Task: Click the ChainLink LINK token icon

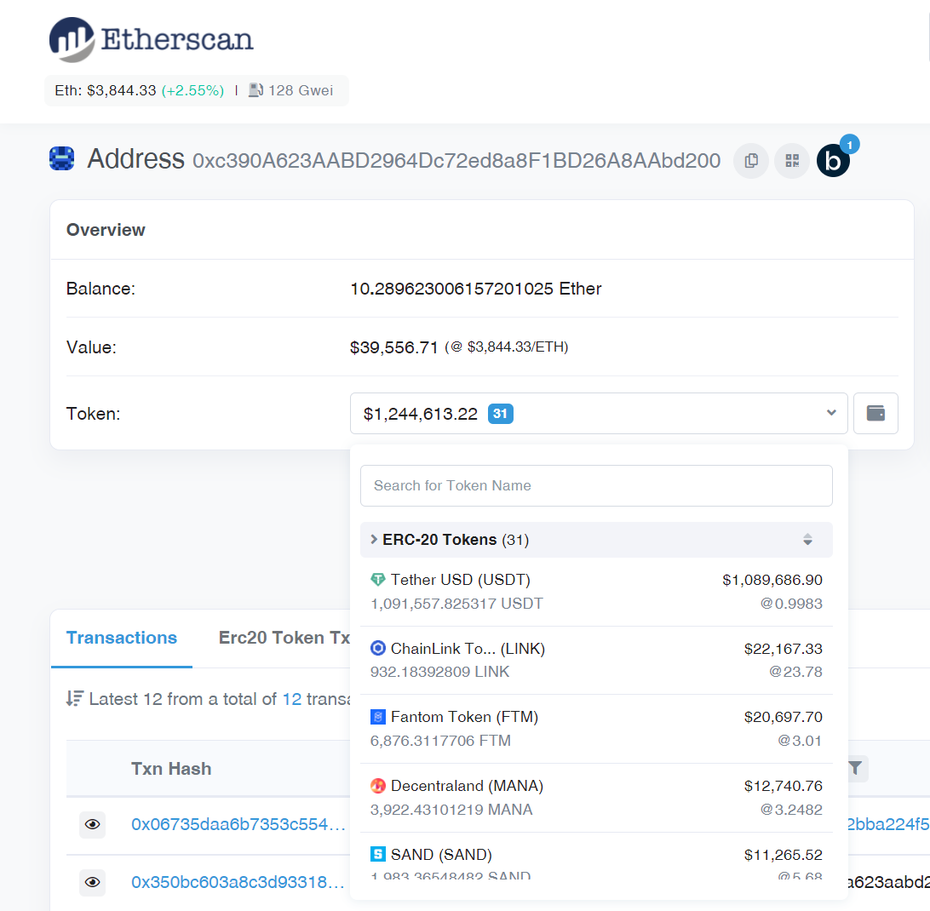Action: click(x=377, y=648)
